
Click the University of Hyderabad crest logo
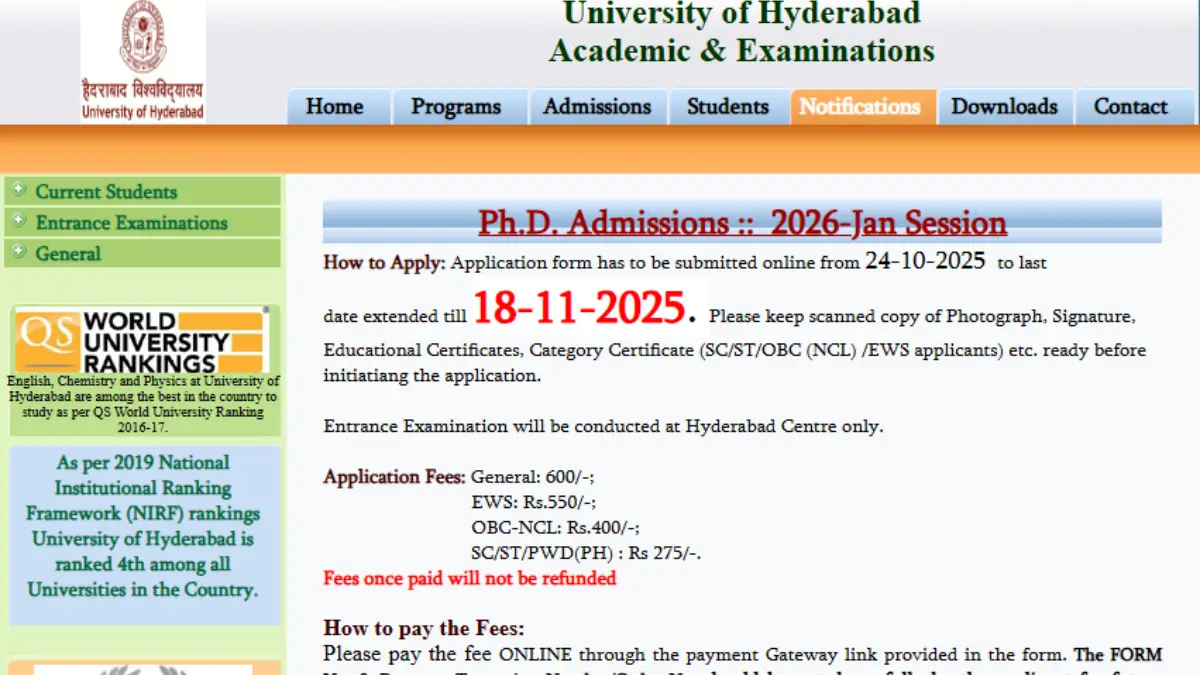(143, 40)
